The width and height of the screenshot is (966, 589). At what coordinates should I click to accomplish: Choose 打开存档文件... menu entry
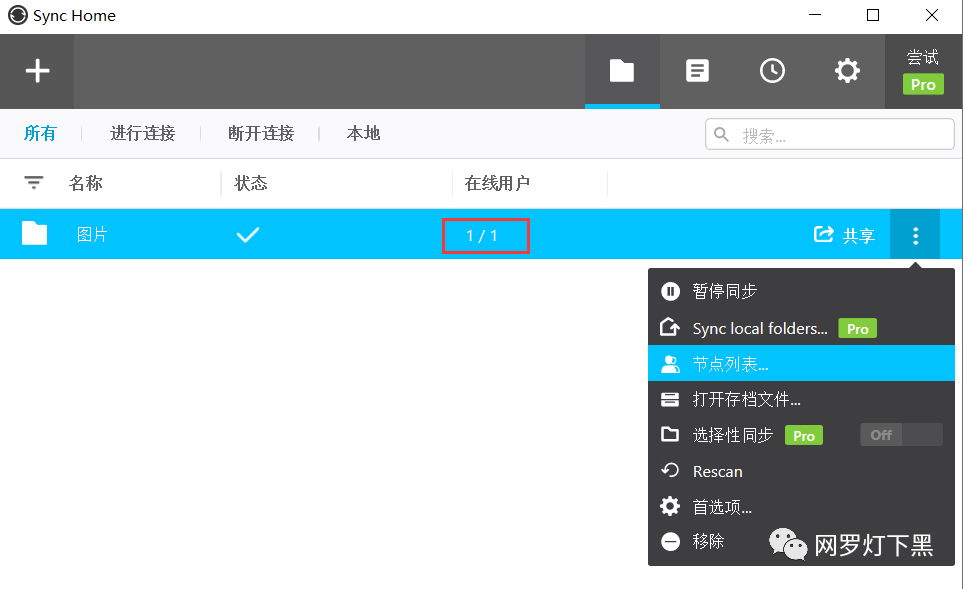pyautogui.click(x=802, y=399)
